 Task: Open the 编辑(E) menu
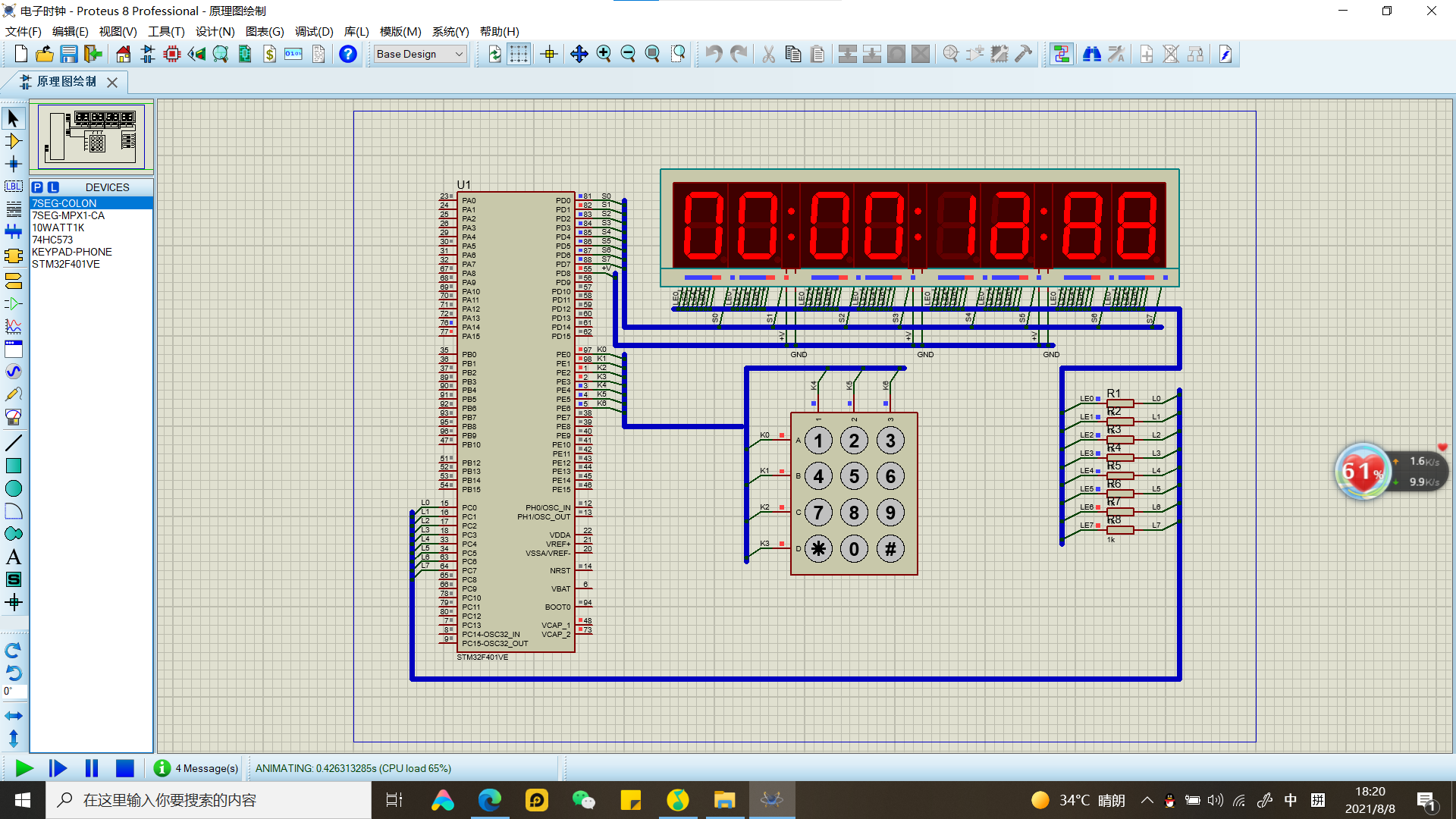[71, 31]
